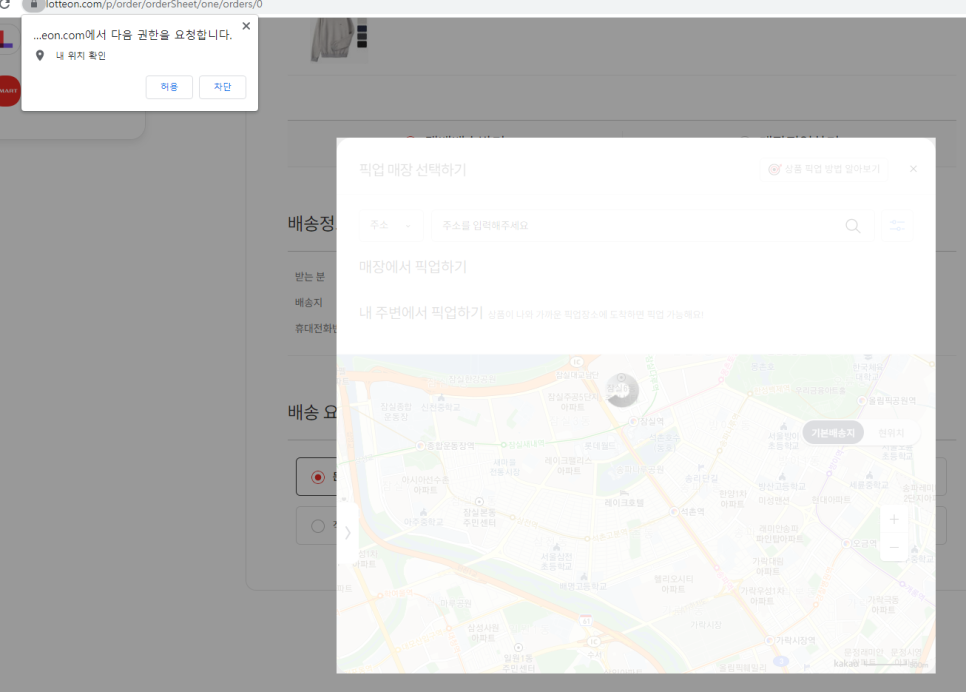
Task: Click 롯데월드 label on map
Action: point(600,446)
